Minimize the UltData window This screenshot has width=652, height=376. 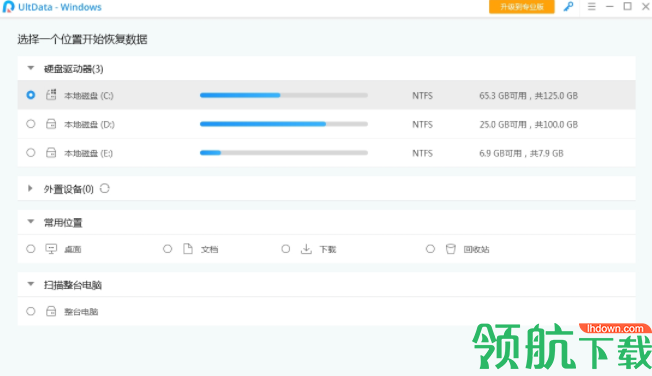(x=610, y=7)
